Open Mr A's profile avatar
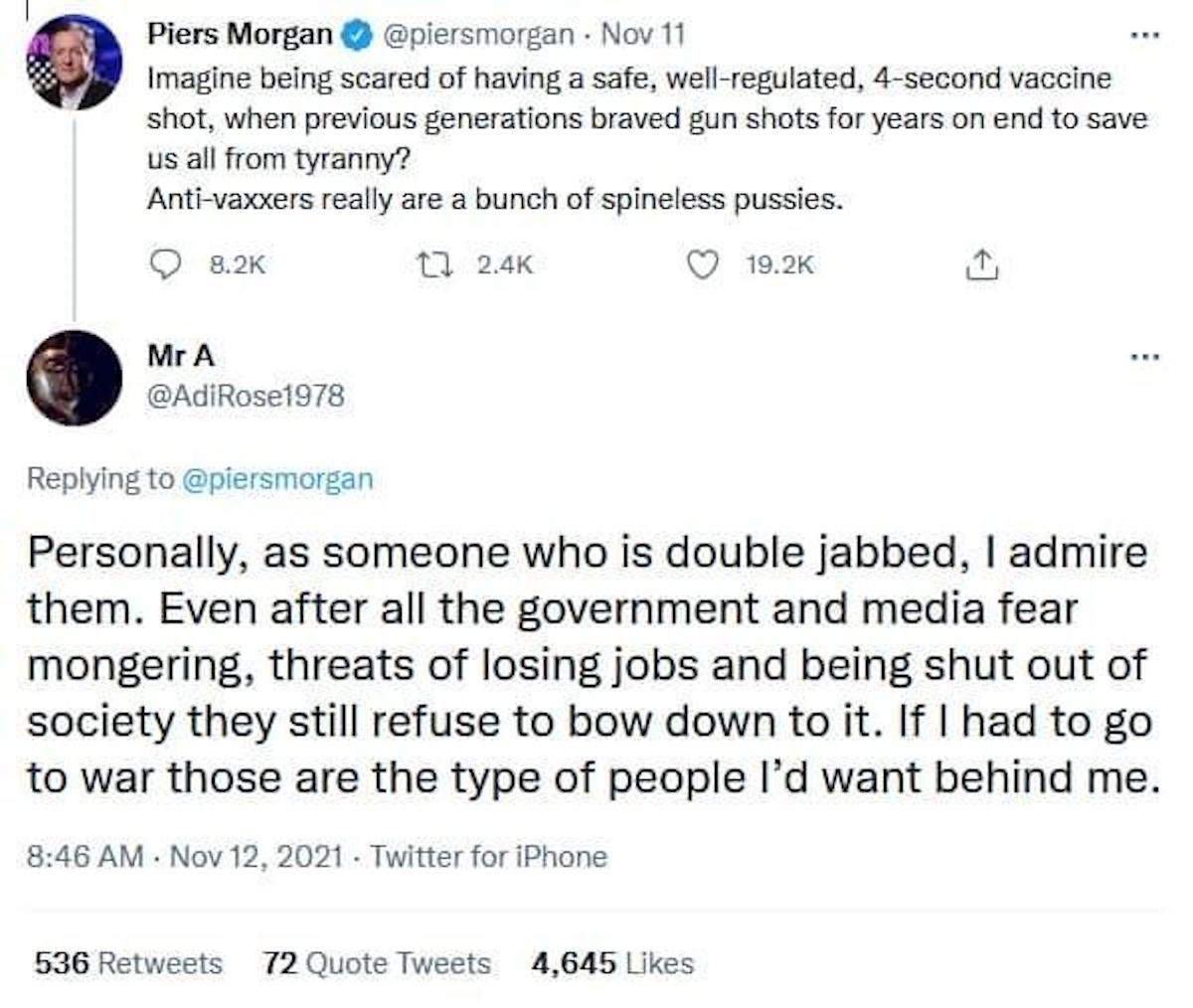 [75, 377]
